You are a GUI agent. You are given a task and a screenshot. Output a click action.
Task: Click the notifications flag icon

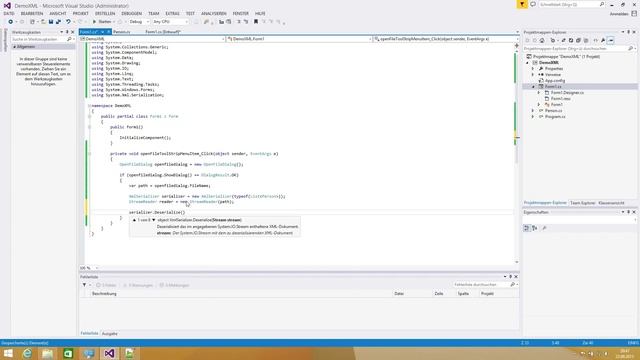coord(522,4)
